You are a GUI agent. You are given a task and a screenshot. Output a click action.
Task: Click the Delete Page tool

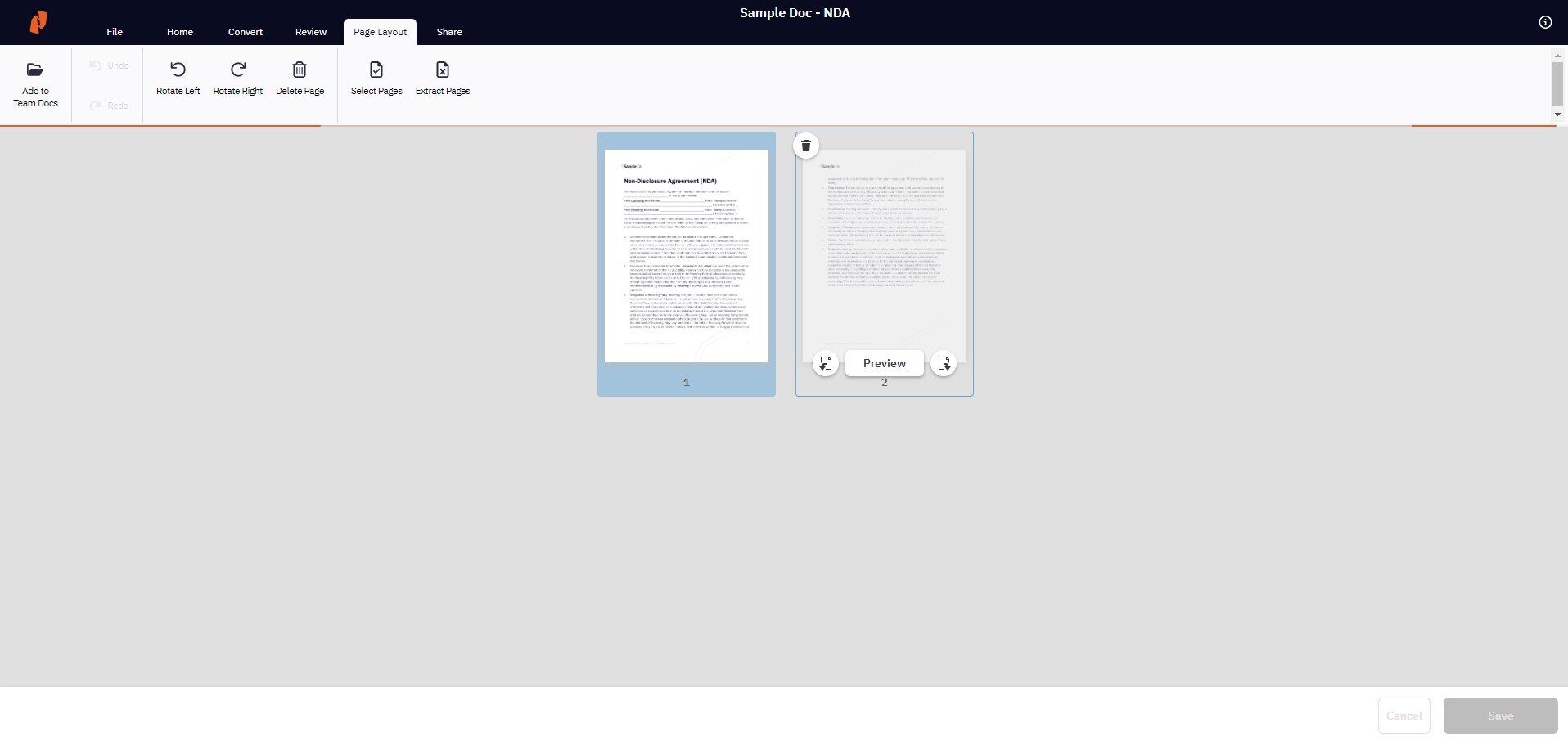coord(300,77)
